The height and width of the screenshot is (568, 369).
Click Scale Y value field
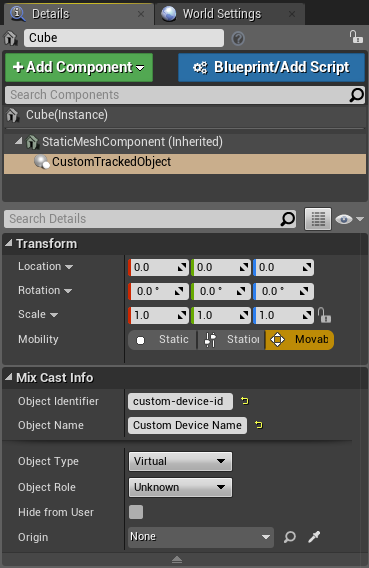pyautogui.click(x=221, y=315)
